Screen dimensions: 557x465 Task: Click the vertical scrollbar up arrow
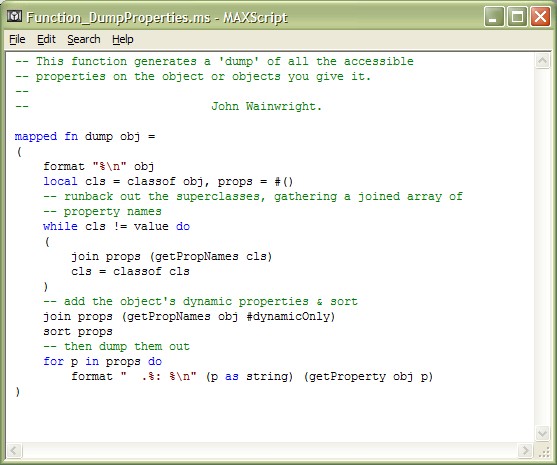click(542, 61)
